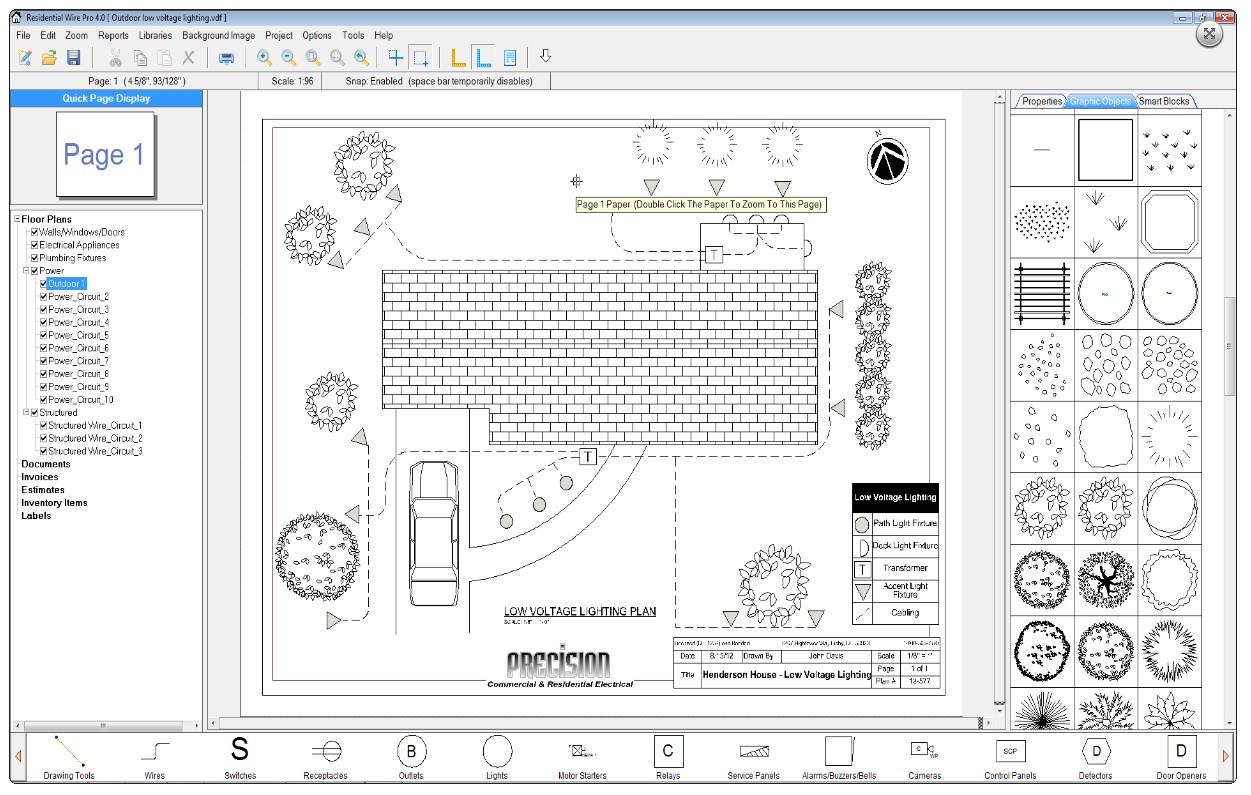Open the Switches symbol category
1251x795 pixels.
[240, 757]
